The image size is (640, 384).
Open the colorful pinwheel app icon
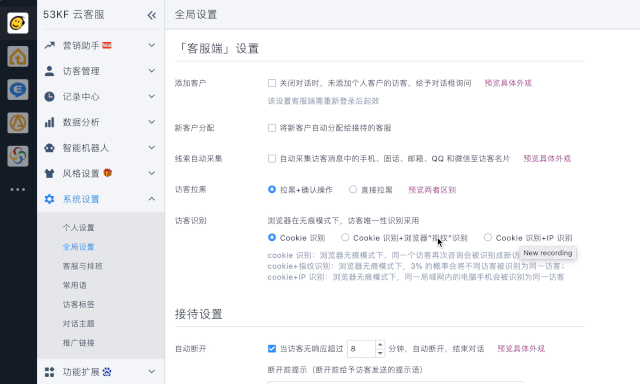pos(18,156)
